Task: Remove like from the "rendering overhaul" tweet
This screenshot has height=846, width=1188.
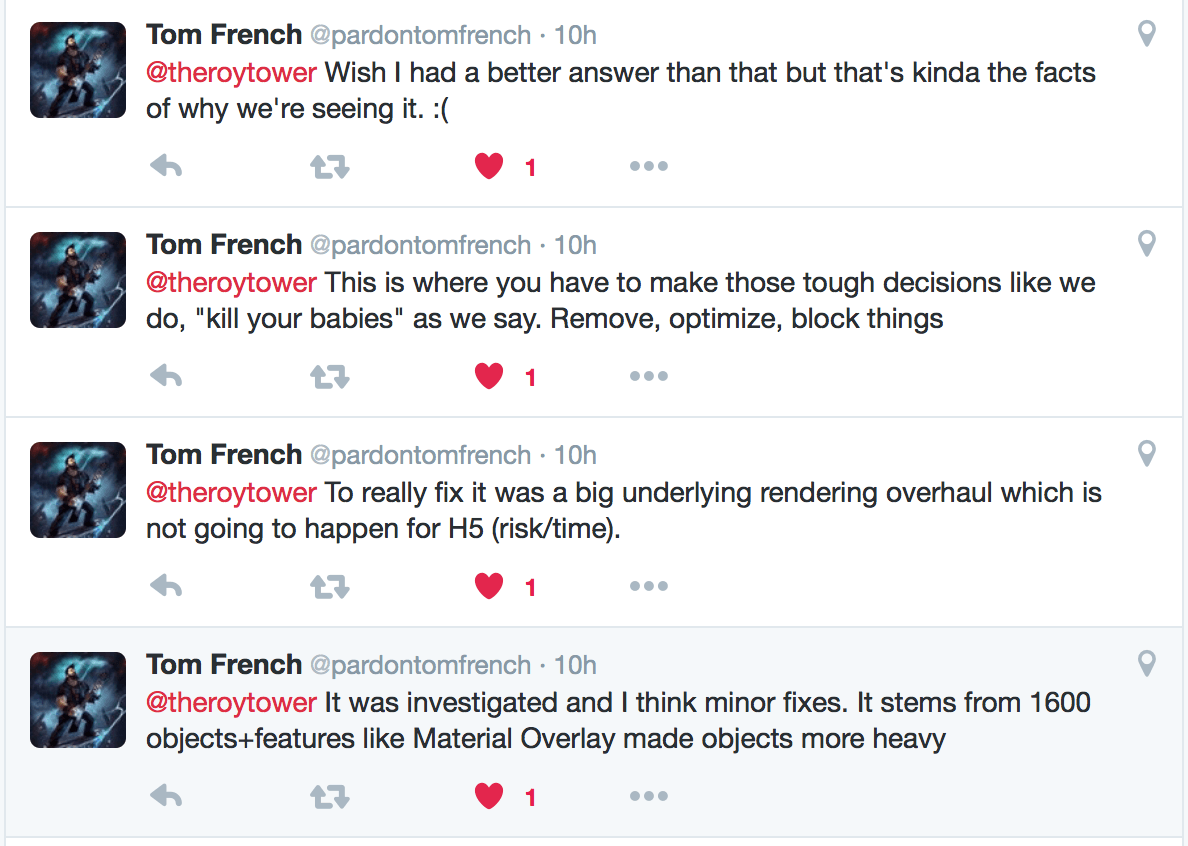Action: pos(489,587)
